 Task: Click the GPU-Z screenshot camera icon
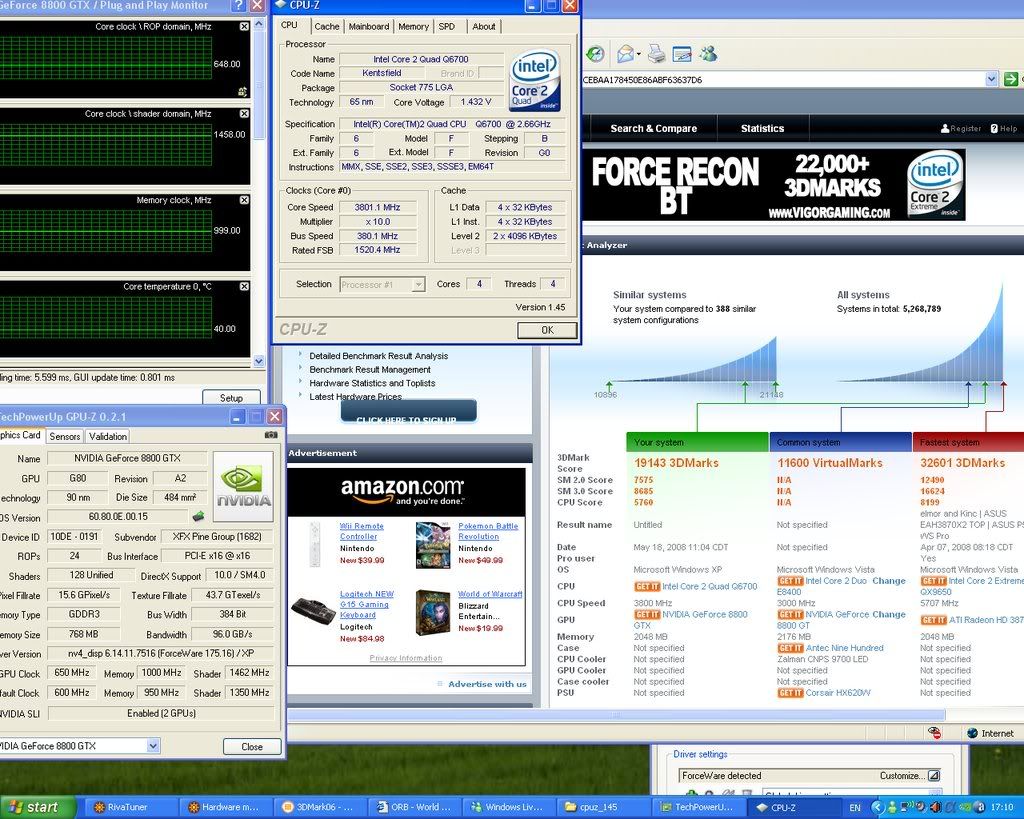click(x=271, y=435)
